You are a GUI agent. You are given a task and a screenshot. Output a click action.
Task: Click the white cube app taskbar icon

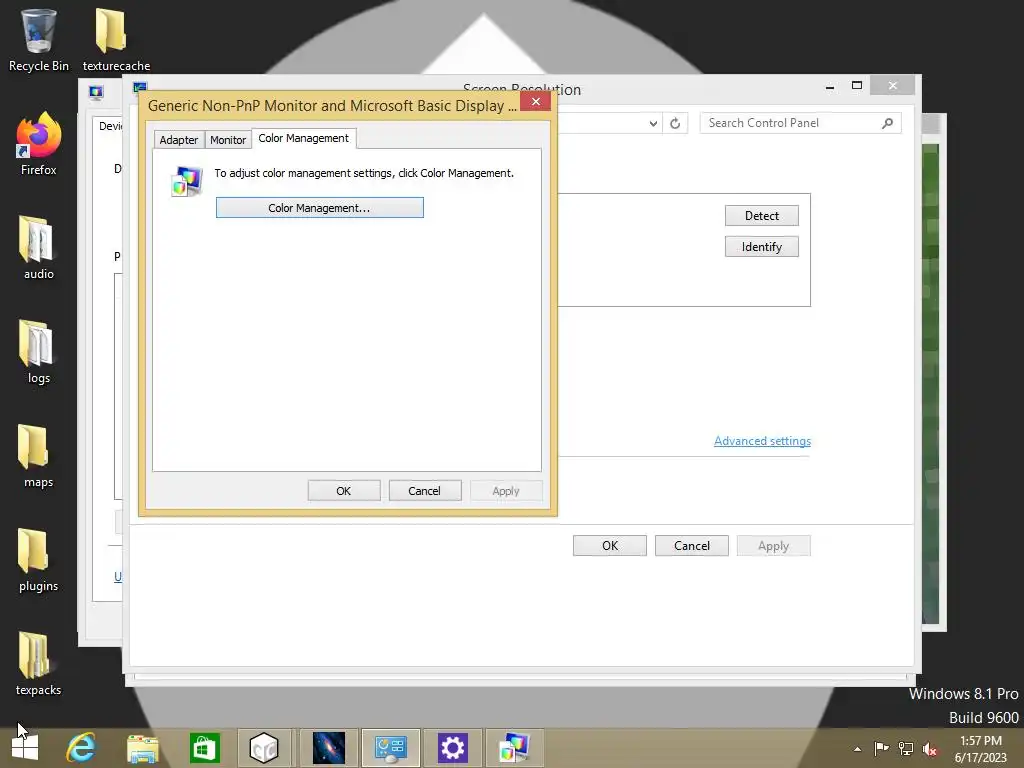(264, 748)
